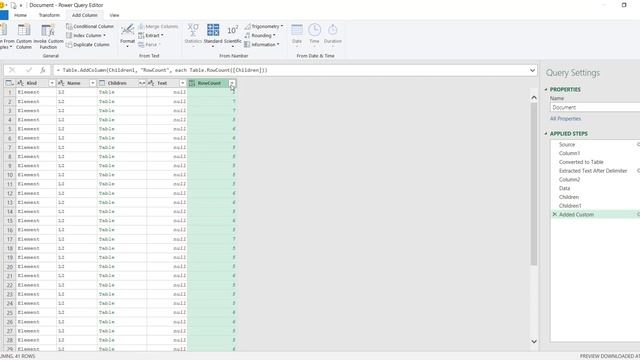The image size is (640, 360).
Task: Open the Format text menu
Action: [x=127, y=36]
